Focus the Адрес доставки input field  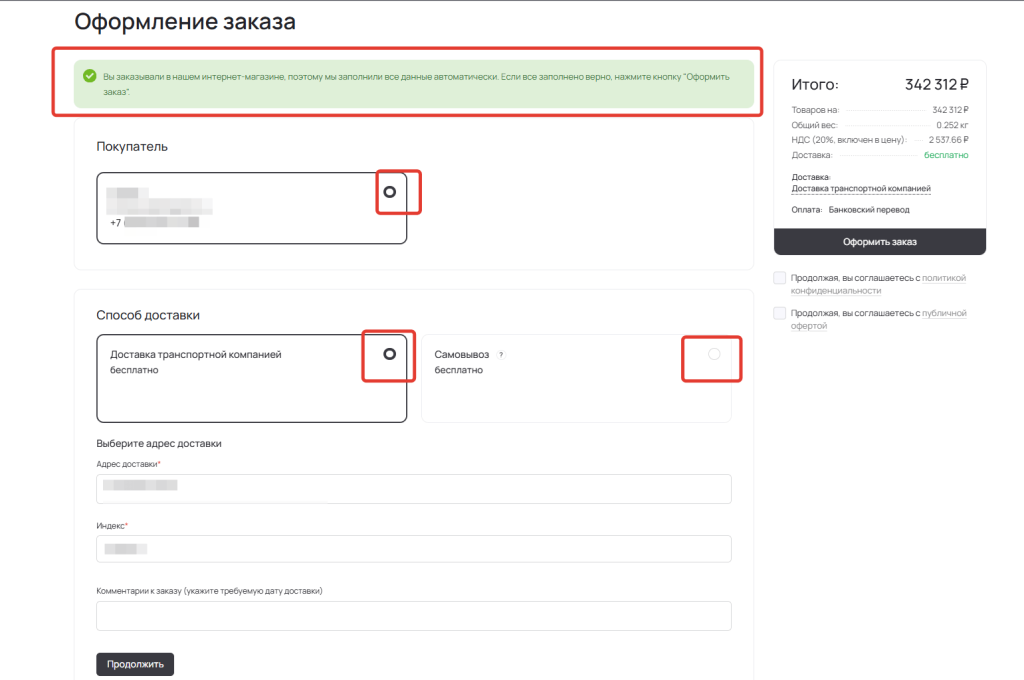[414, 489]
